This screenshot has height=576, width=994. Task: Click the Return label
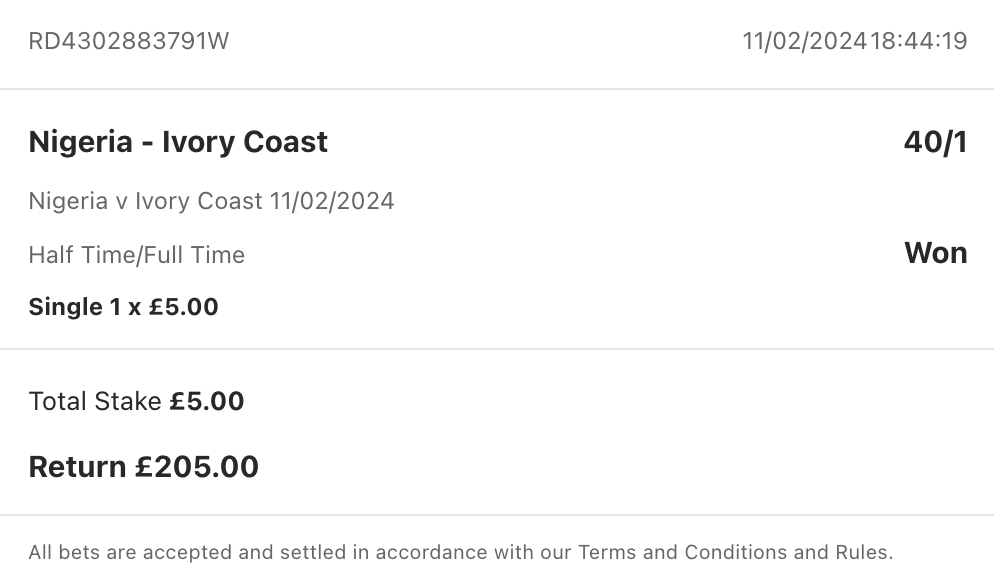[x=77, y=467]
